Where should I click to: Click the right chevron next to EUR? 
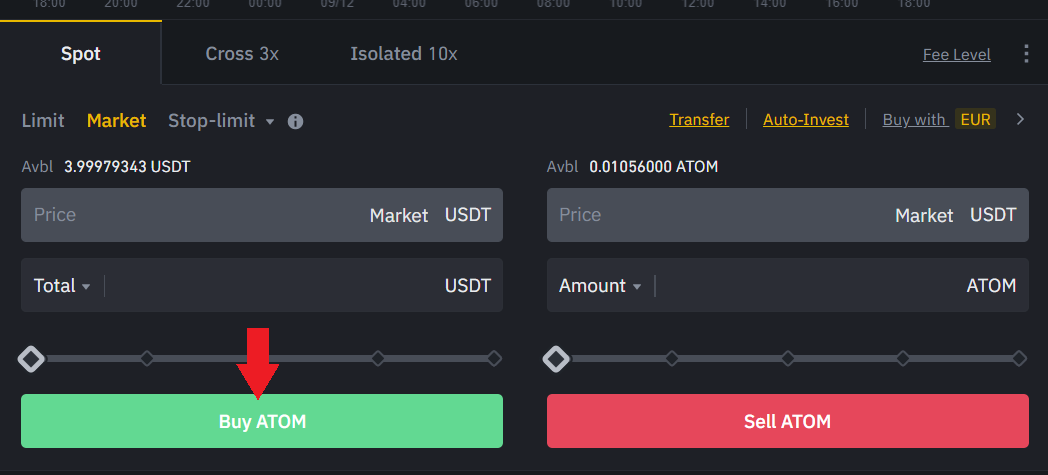tap(1020, 120)
